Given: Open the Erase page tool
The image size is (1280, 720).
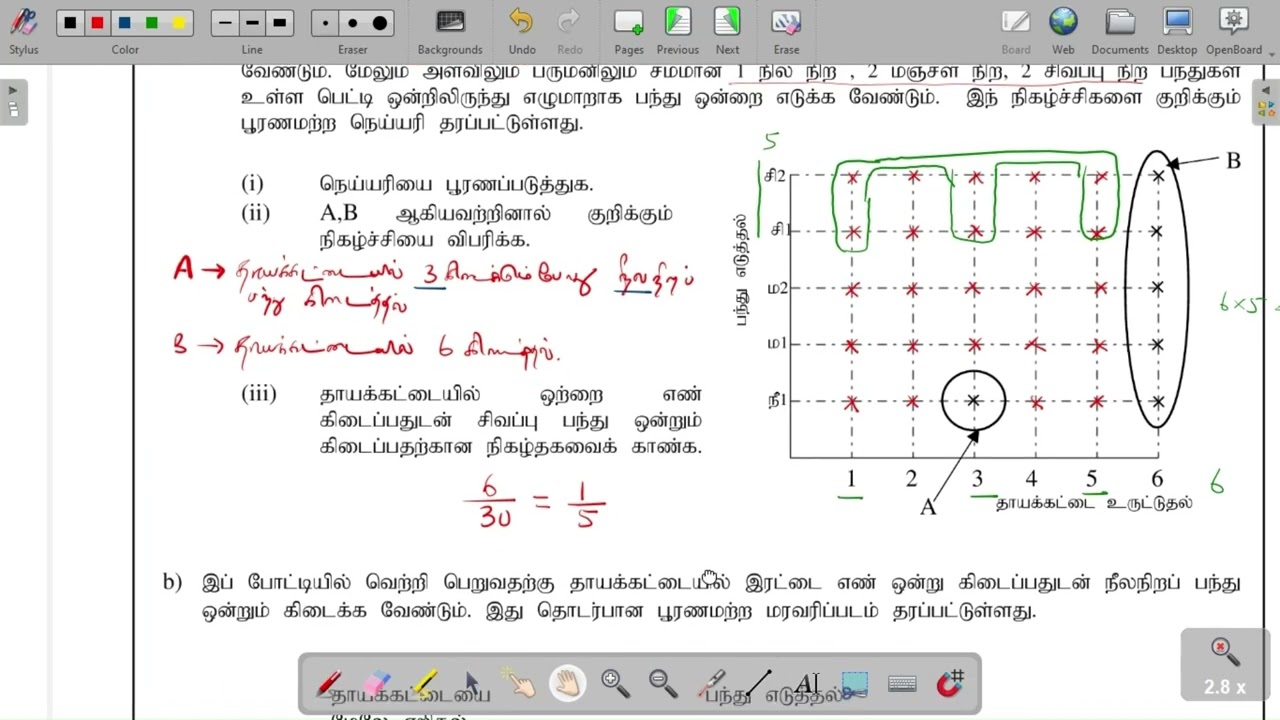Looking at the screenshot, I should tap(786, 31).
